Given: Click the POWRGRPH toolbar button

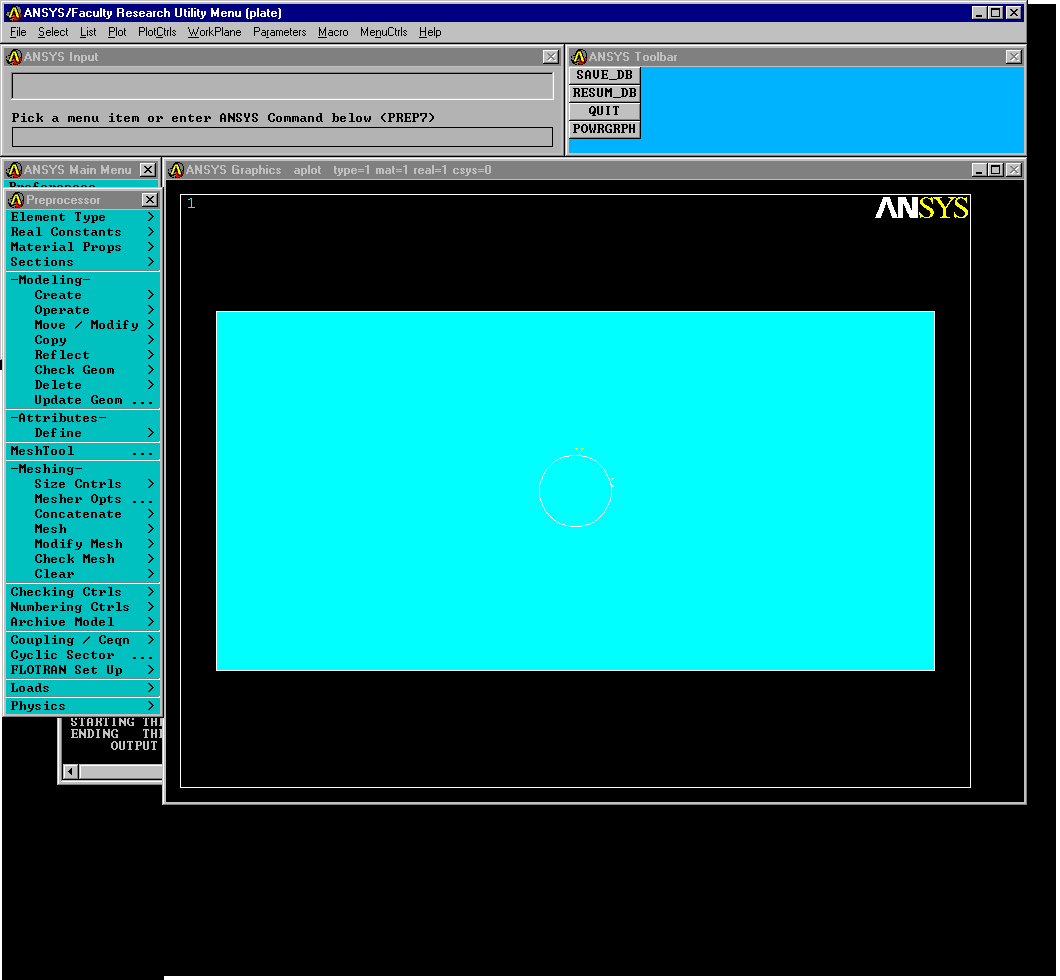Looking at the screenshot, I should coord(604,129).
